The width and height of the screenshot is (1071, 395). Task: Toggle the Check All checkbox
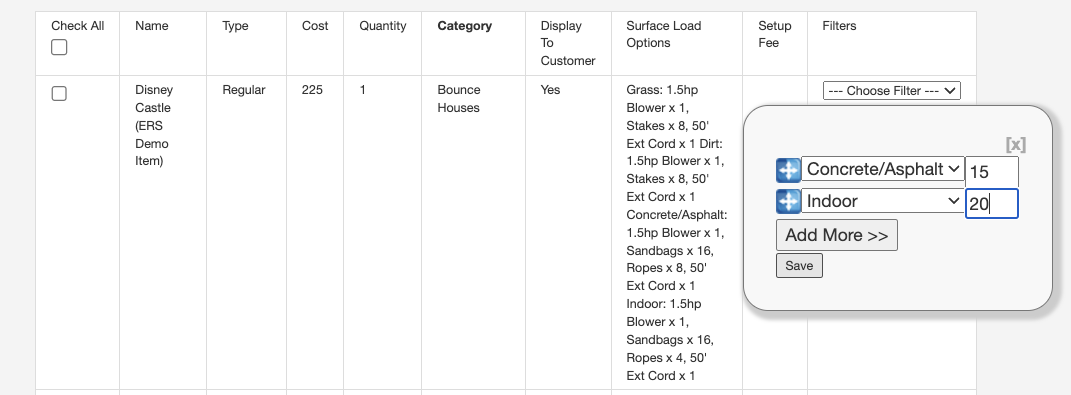(x=59, y=47)
